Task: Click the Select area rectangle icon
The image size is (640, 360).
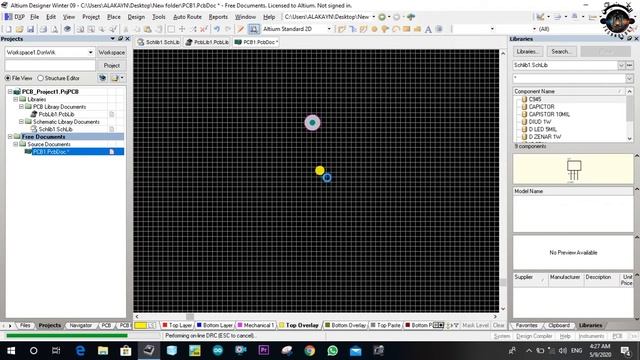Action: 171,29
